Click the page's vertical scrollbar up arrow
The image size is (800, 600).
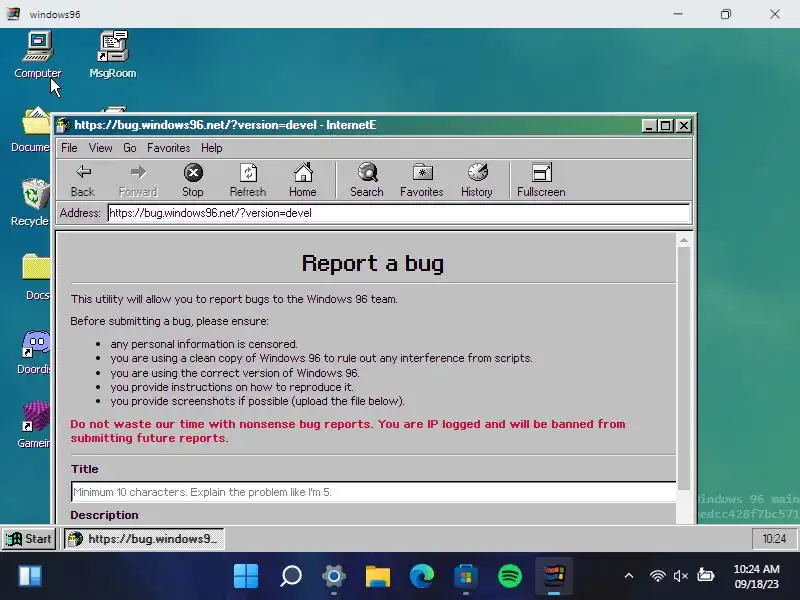pos(684,240)
